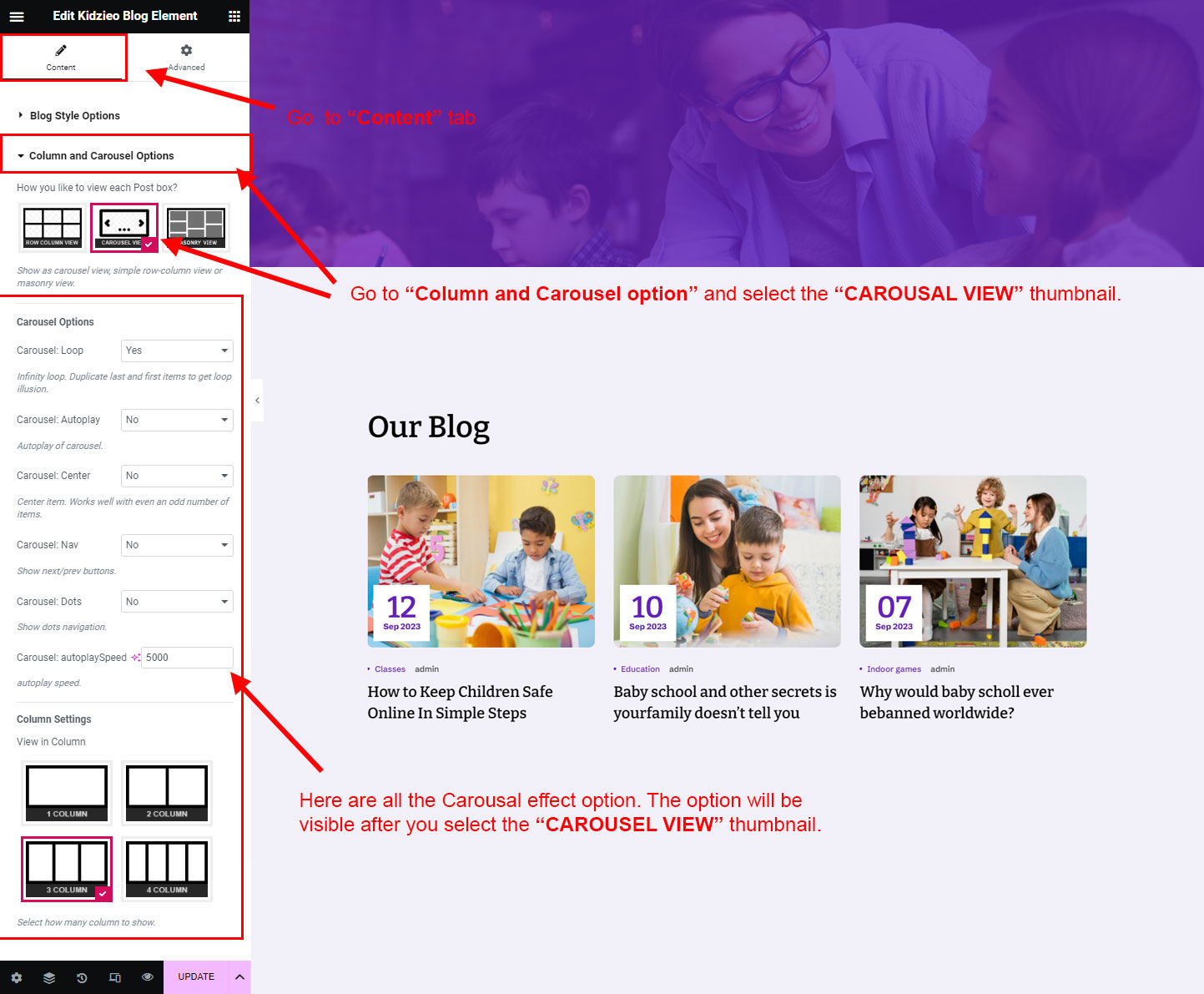The height and width of the screenshot is (994, 1204).
Task: Click the settings gear icon in bottom bar
Action: (x=17, y=977)
